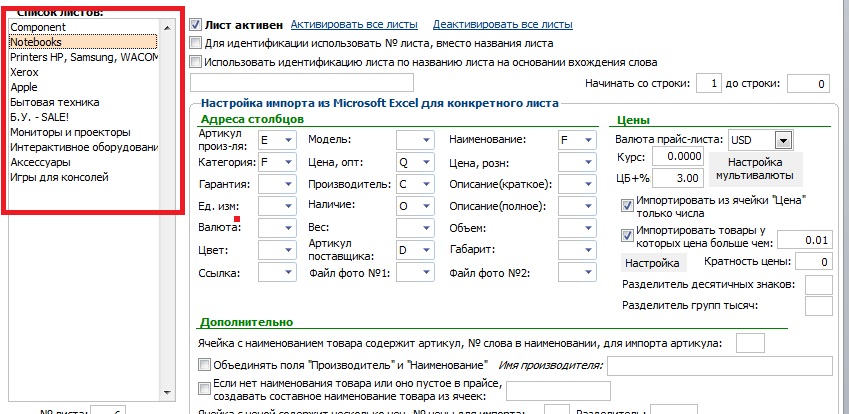The width and height of the screenshot is (849, 414).
Task: Open Валюта column dropdown
Action: [289, 228]
